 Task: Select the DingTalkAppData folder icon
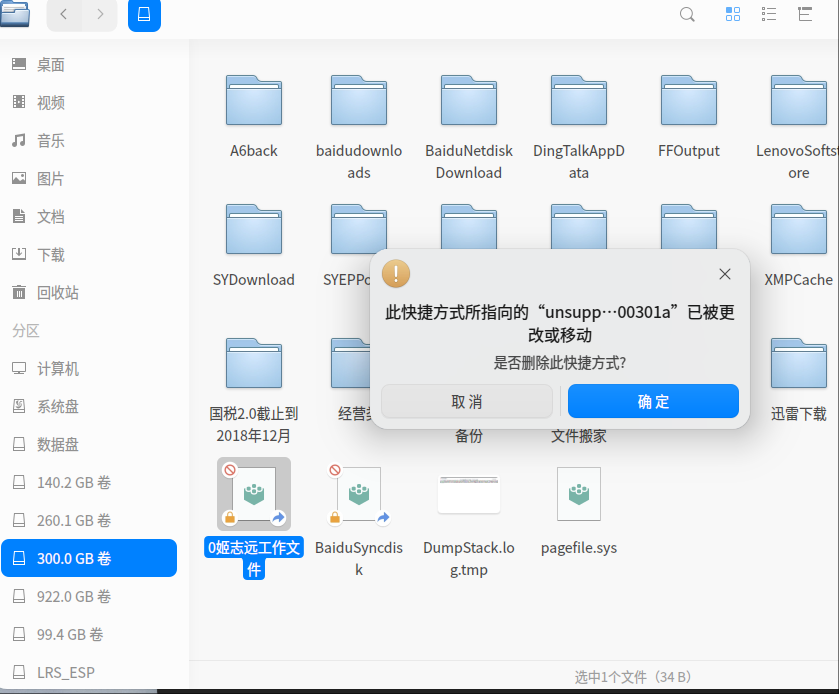pyautogui.click(x=579, y=101)
